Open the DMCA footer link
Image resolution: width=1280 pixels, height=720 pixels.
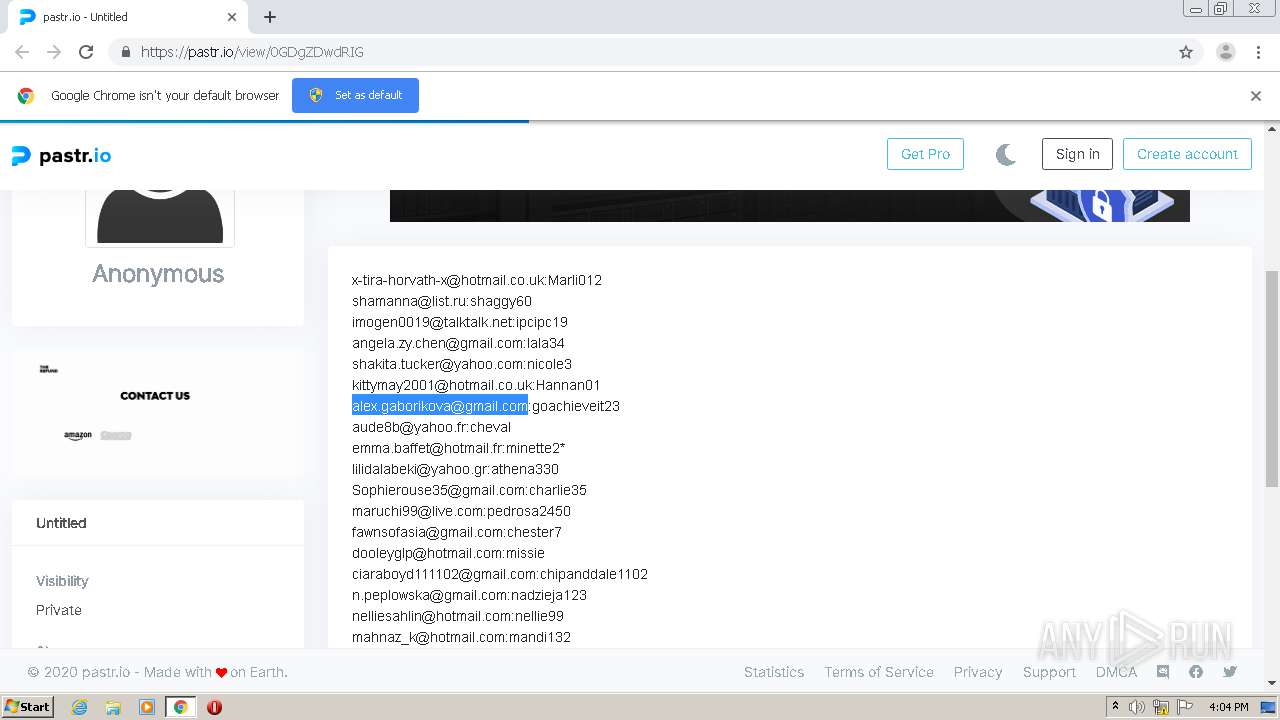(x=1116, y=672)
